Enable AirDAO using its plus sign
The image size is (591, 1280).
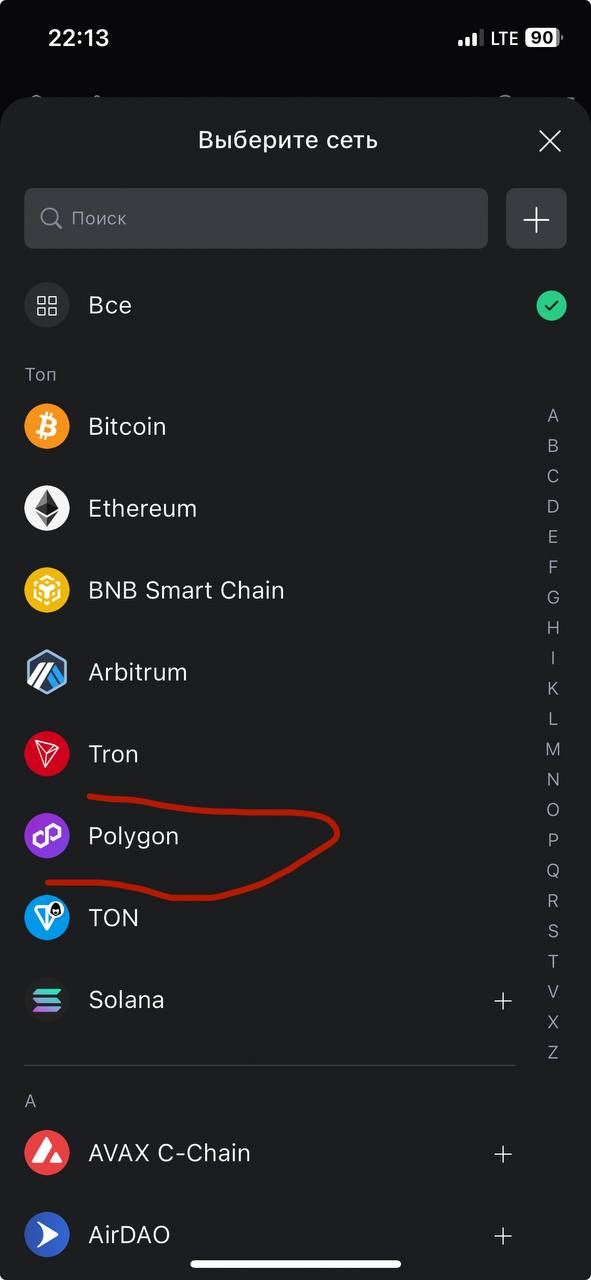(503, 1236)
